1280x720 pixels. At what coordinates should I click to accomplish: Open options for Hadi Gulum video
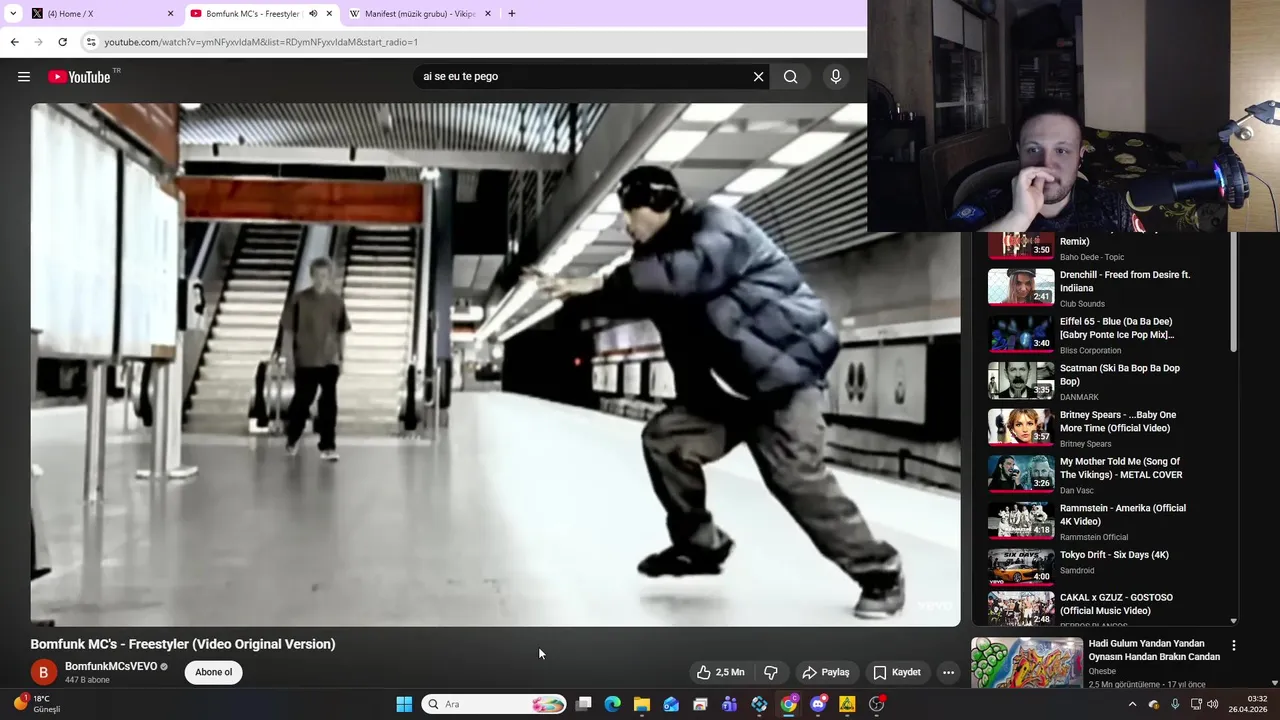pyautogui.click(x=1234, y=646)
